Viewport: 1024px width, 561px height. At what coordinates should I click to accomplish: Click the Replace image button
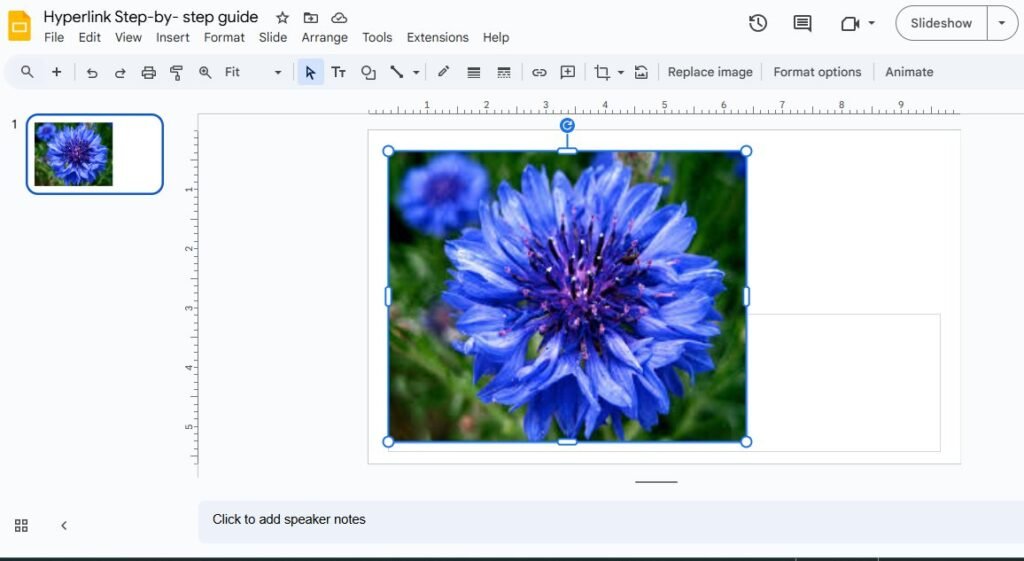(x=710, y=72)
